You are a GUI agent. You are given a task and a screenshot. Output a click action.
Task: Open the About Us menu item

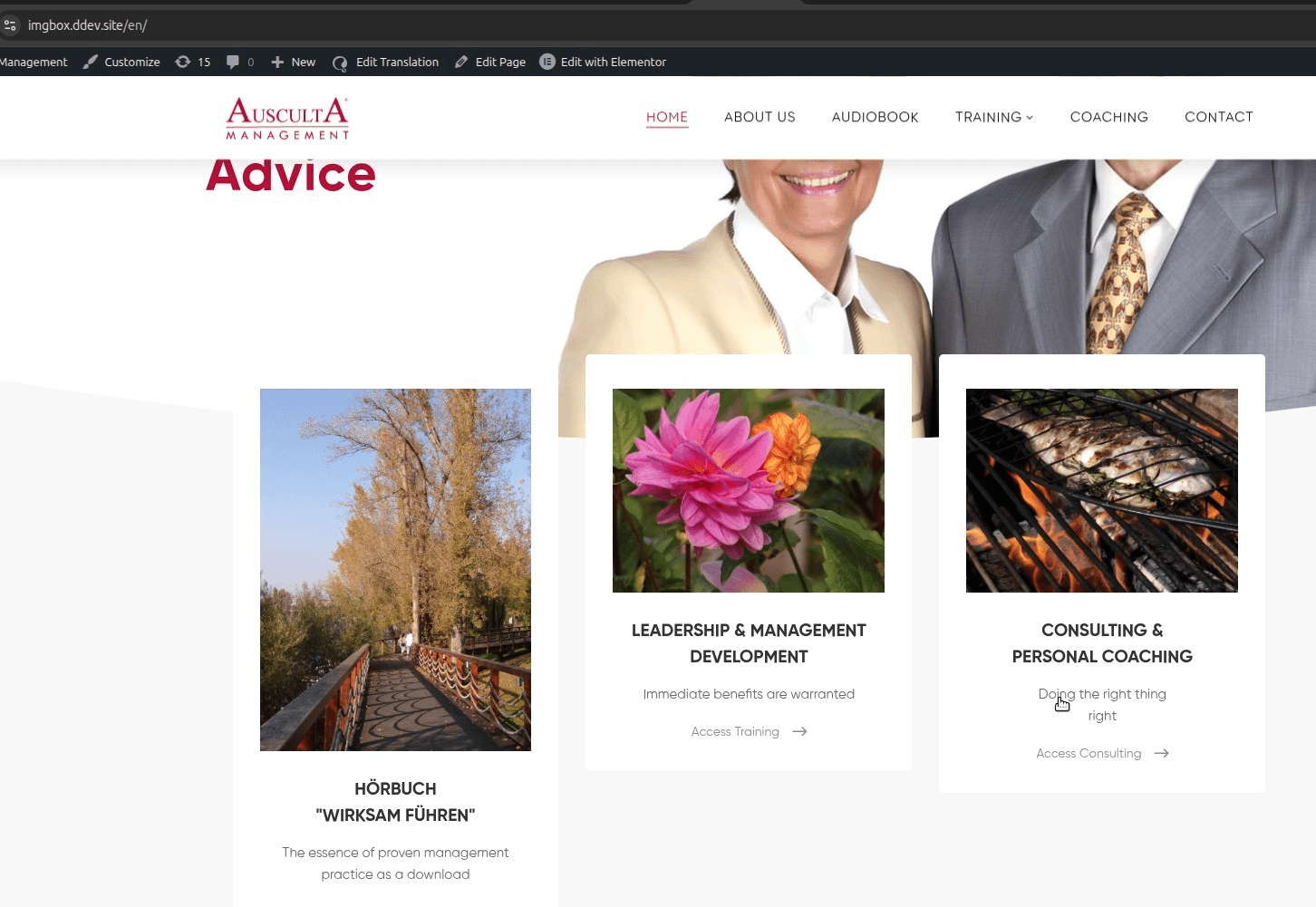click(x=760, y=117)
